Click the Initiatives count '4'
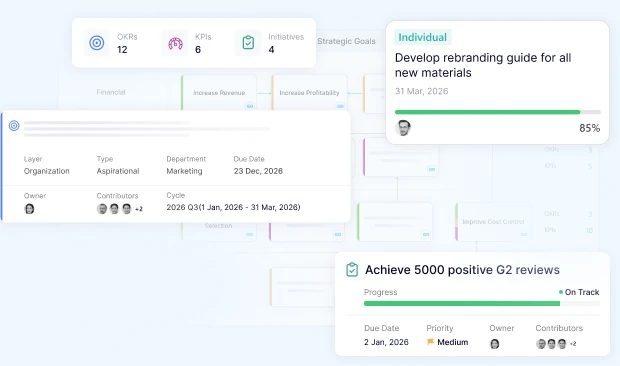The width and height of the screenshot is (620, 366). point(271,49)
